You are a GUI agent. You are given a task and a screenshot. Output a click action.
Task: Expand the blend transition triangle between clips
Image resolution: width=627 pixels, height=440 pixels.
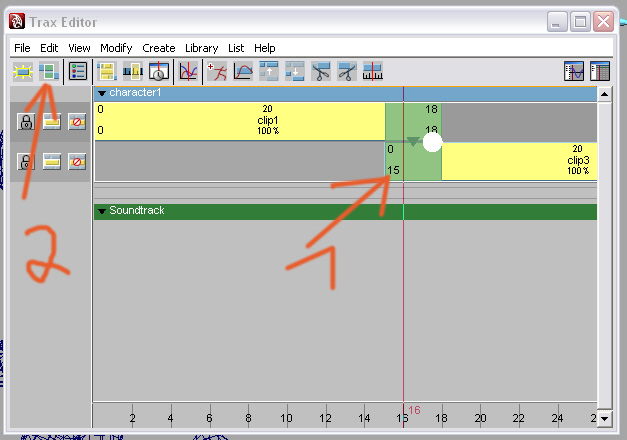413,142
